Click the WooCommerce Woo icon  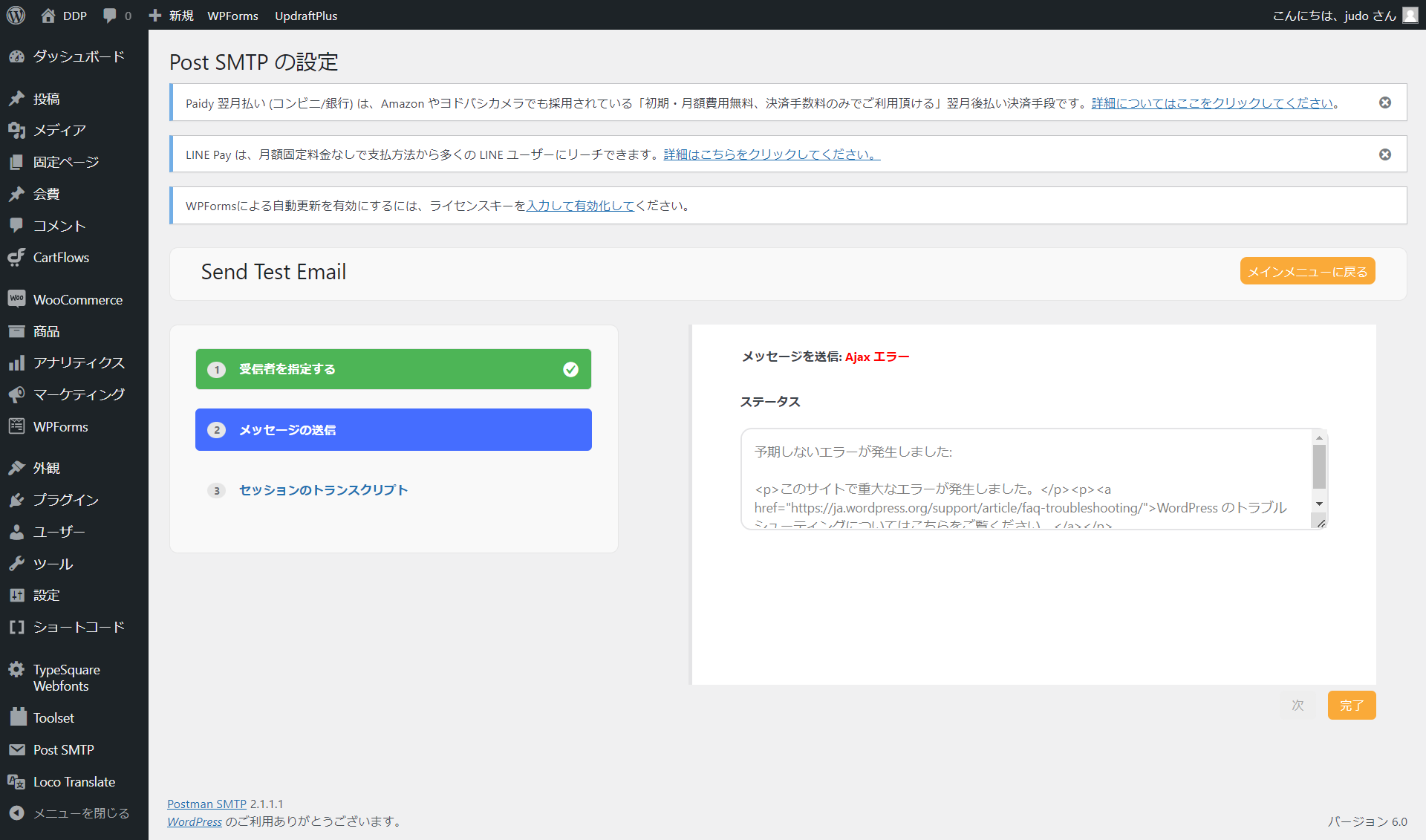pyautogui.click(x=16, y=299)
